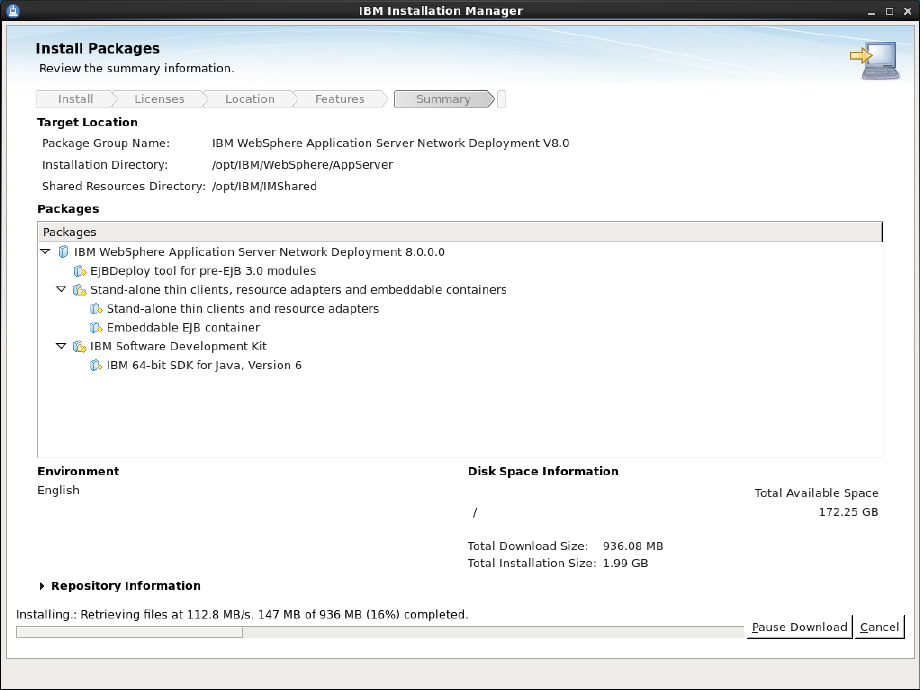This screenshot has width=920, height=690.
Task: Click the EJBDeploy tool feature icon
Action: (x=80, y=271)
